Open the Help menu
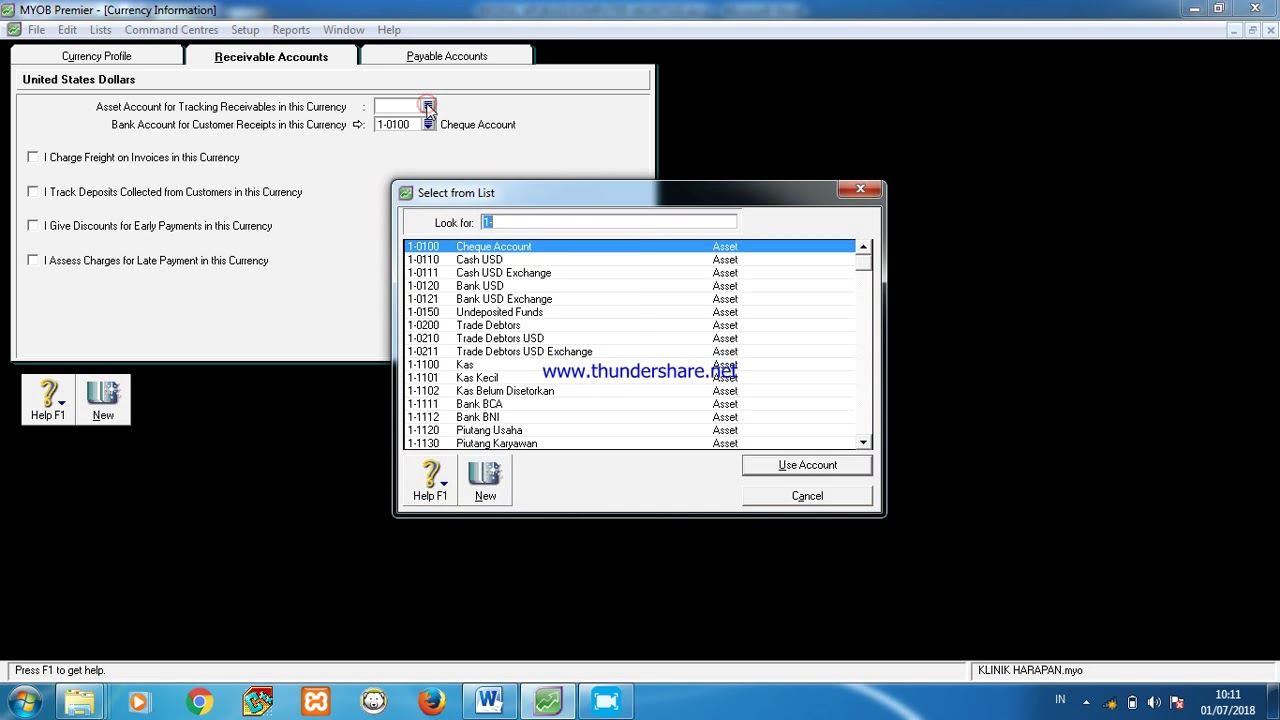Image resolution: width=1280 pixels, height=720 pixels. 389,30
